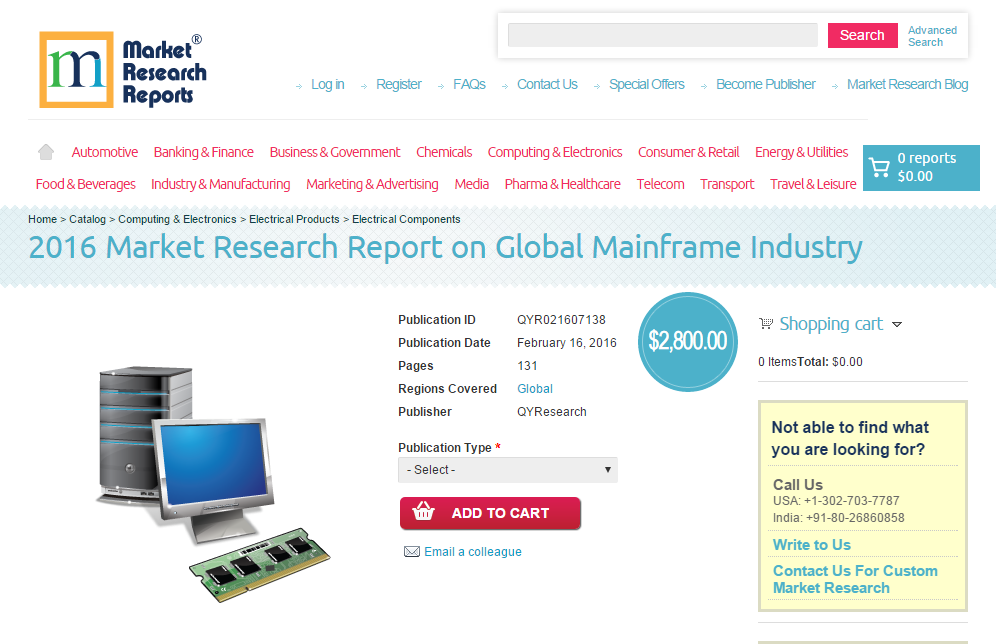Click the $2,800.00 price badge

point(688,342)
